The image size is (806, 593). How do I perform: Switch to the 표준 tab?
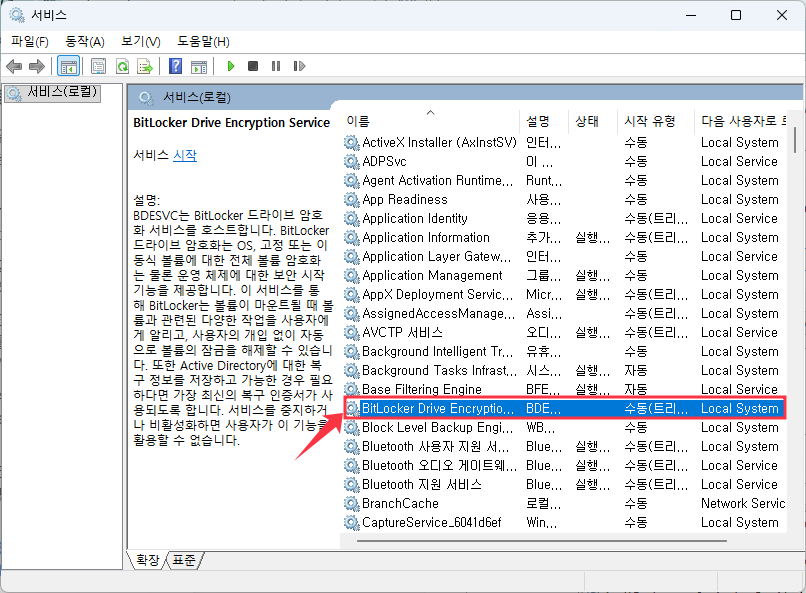(183, 560)
